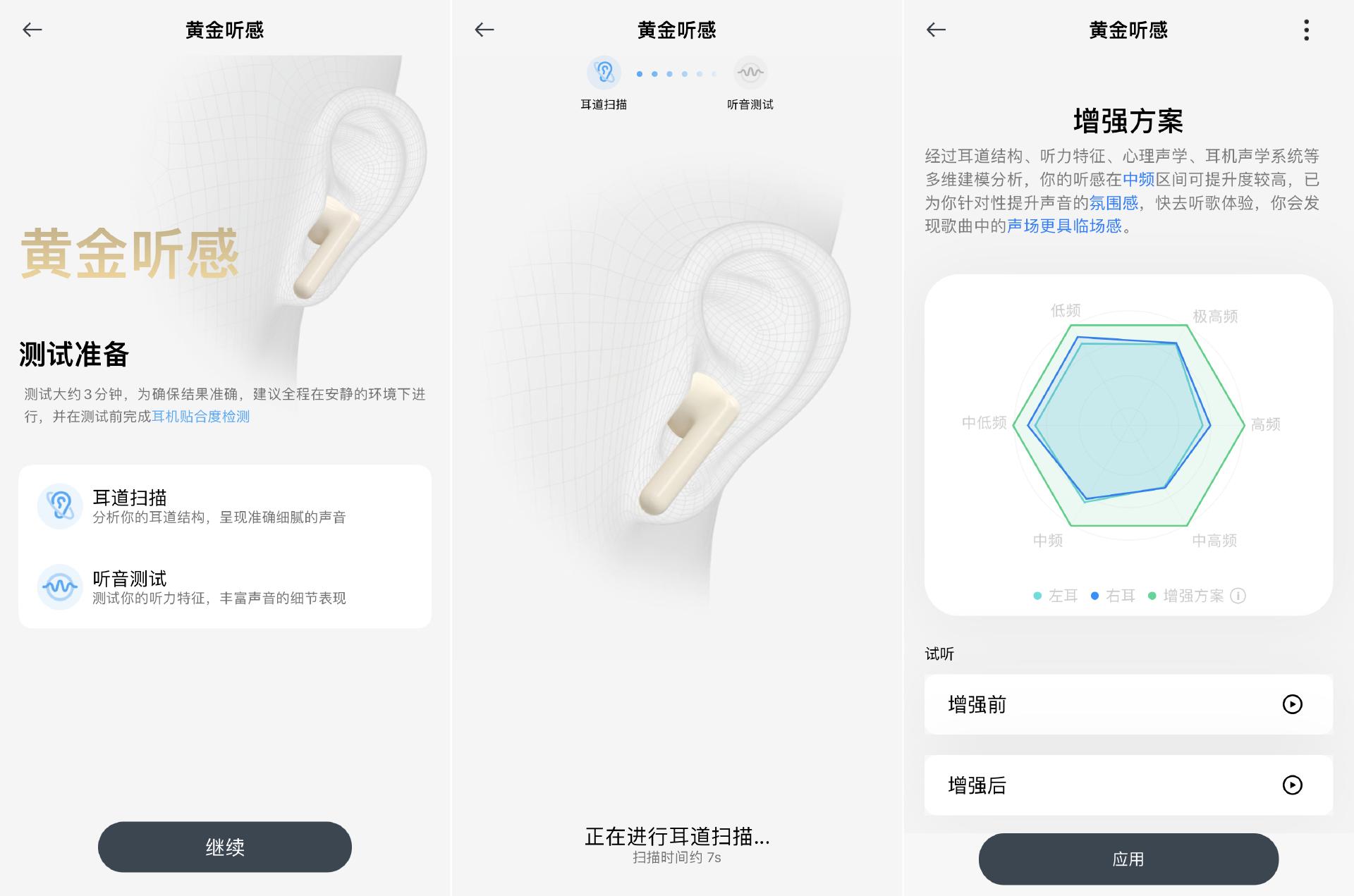Go back from the test preparation screen
This screenshot has height=896, width=1354.
click(x=32, y=30)
